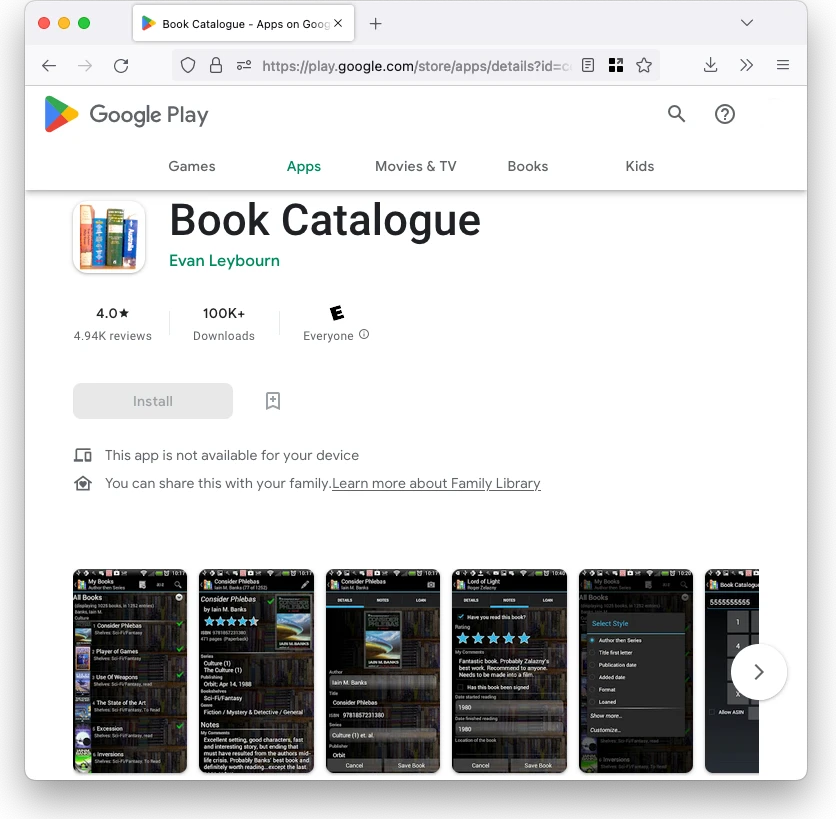Screen dimensions: 836x819
Task: Open a new browser tab
Action: (x=375, y=23)
